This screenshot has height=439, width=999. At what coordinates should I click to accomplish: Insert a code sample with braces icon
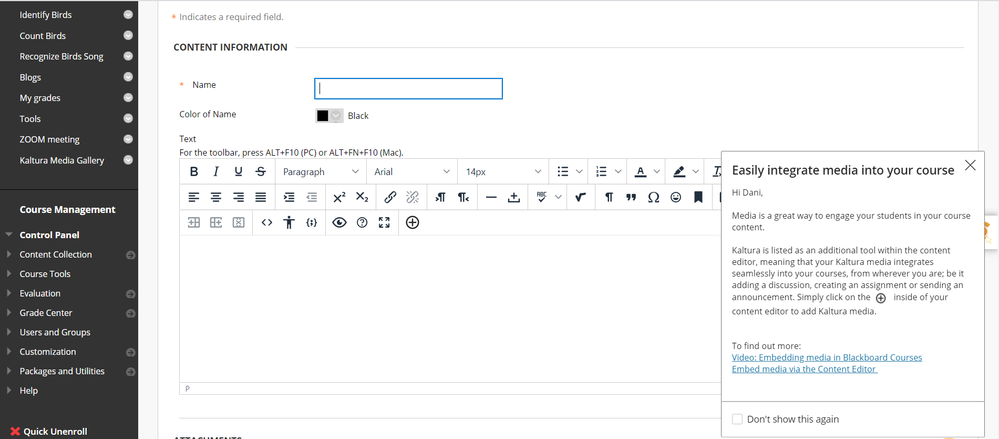312,222
